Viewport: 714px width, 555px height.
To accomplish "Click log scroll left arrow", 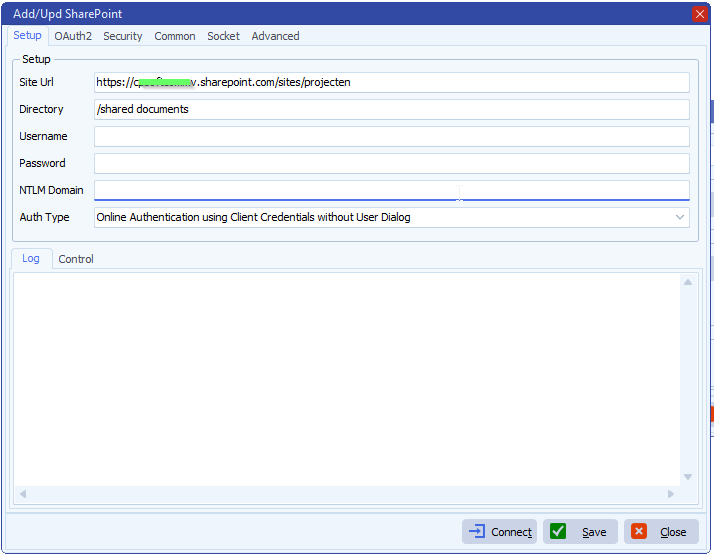I will (23, 494).
